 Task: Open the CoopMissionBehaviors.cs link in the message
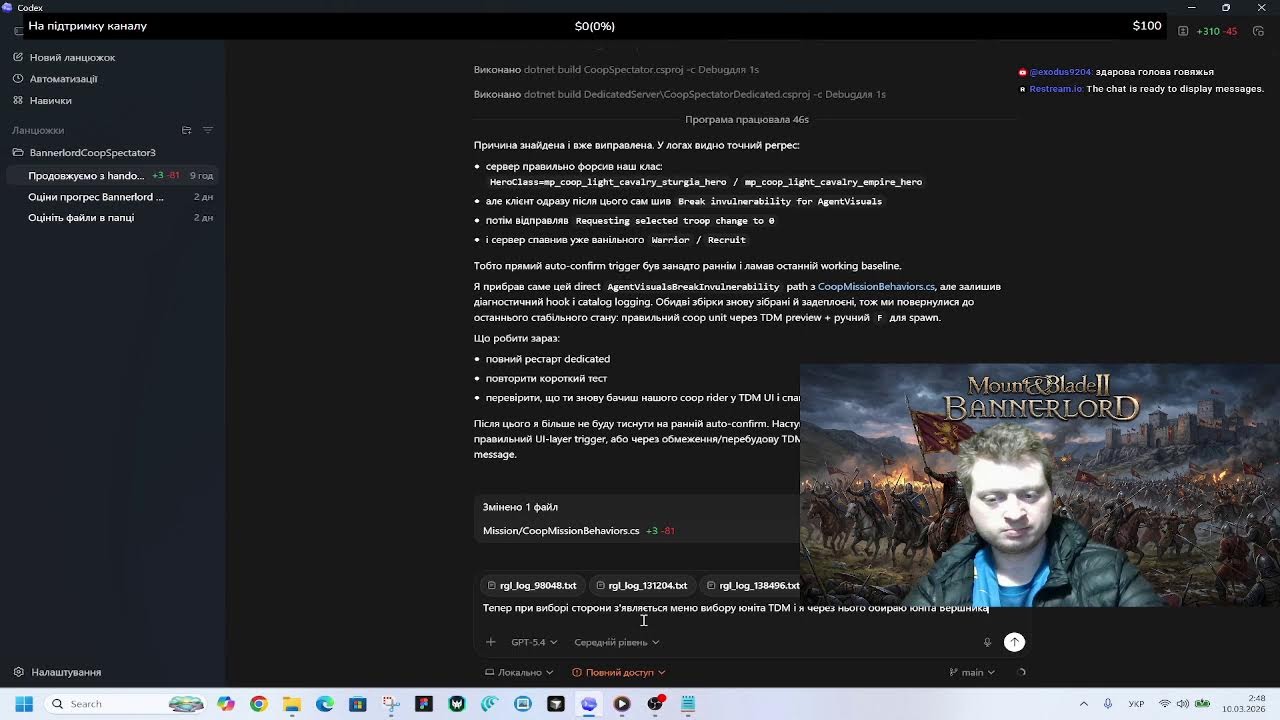pos(876,286)
